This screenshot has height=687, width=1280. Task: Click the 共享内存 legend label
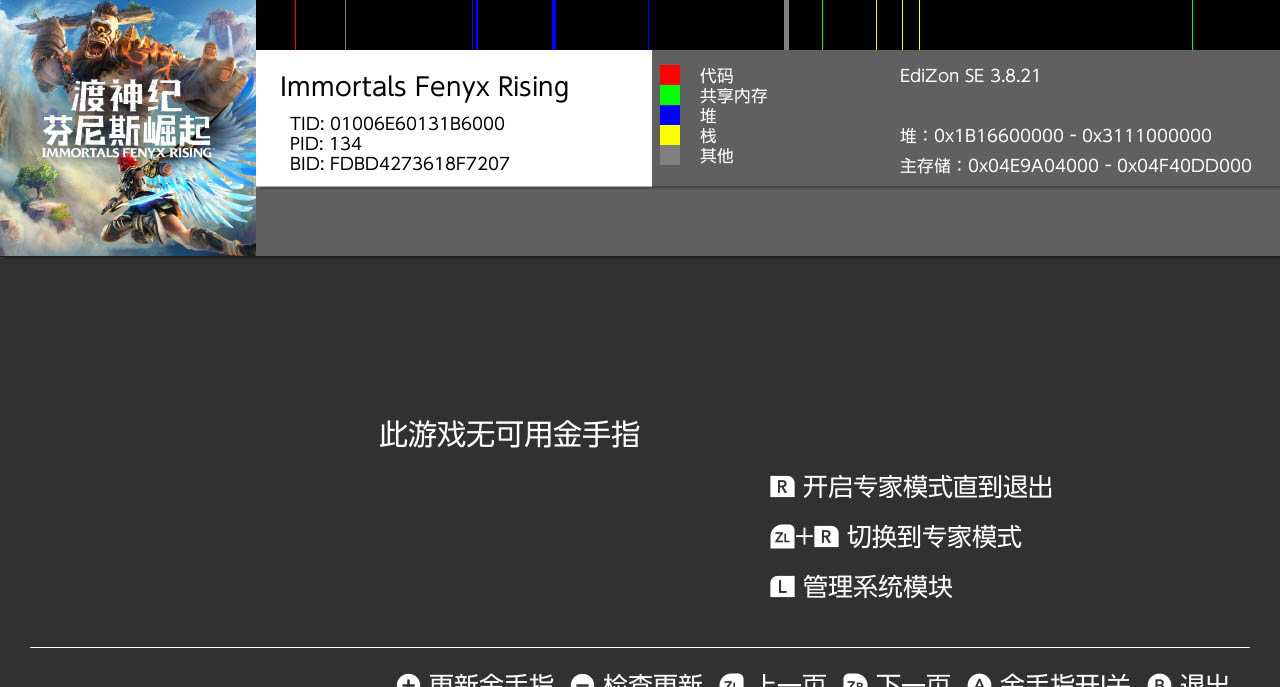coord(734,96)
